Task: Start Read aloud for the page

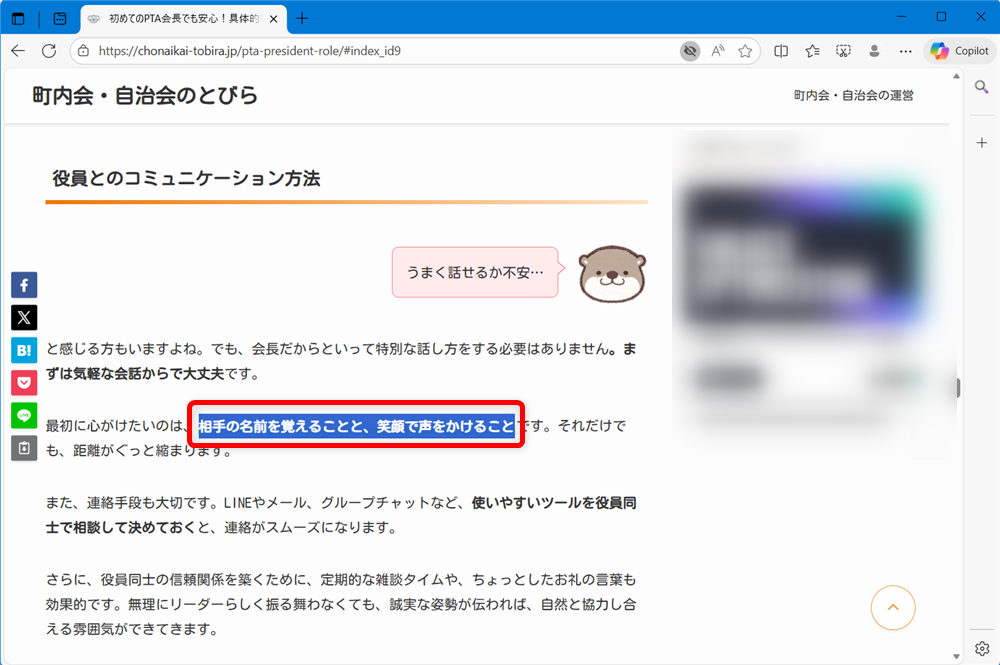Action: click(x=716, y=51)
